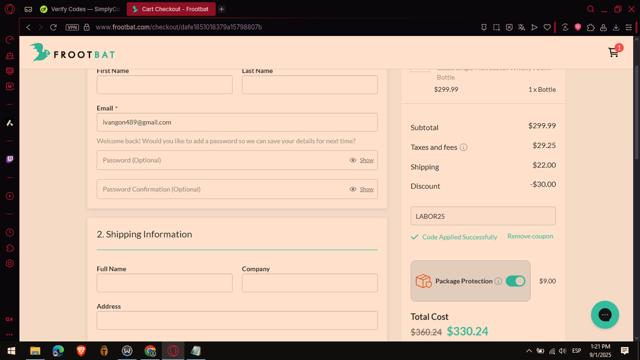Add page to bookmarks heart icon
640x360 pixels.
(x=547, y=27)
